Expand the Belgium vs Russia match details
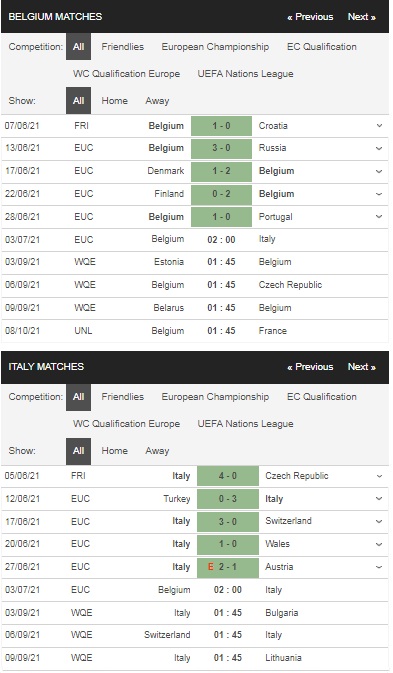The image size is (393, 673). [379, 148]
